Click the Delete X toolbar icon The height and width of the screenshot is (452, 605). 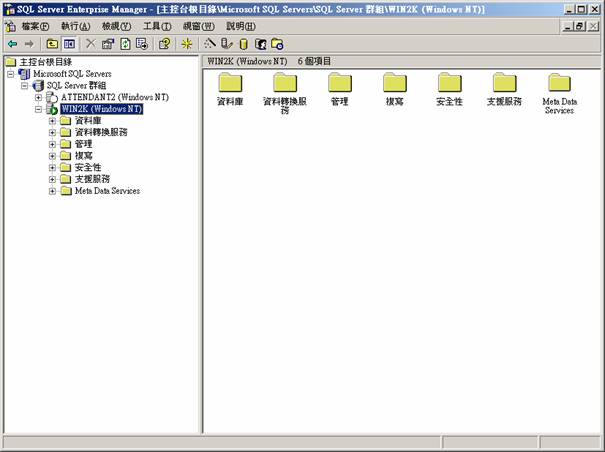point(91,44)
